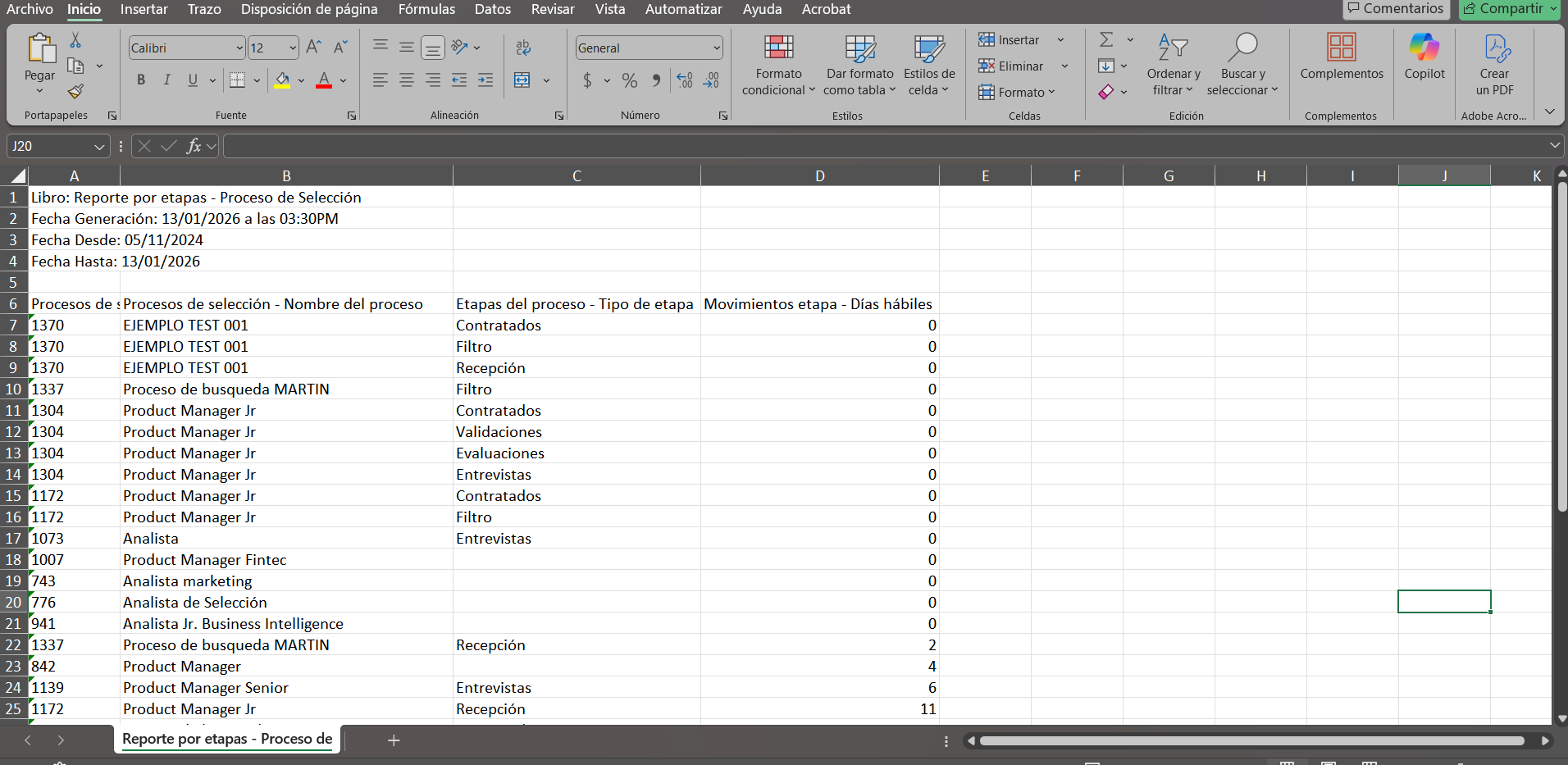
Task: Click the Complementos add-ins icon
Action: click(1341, 57)
